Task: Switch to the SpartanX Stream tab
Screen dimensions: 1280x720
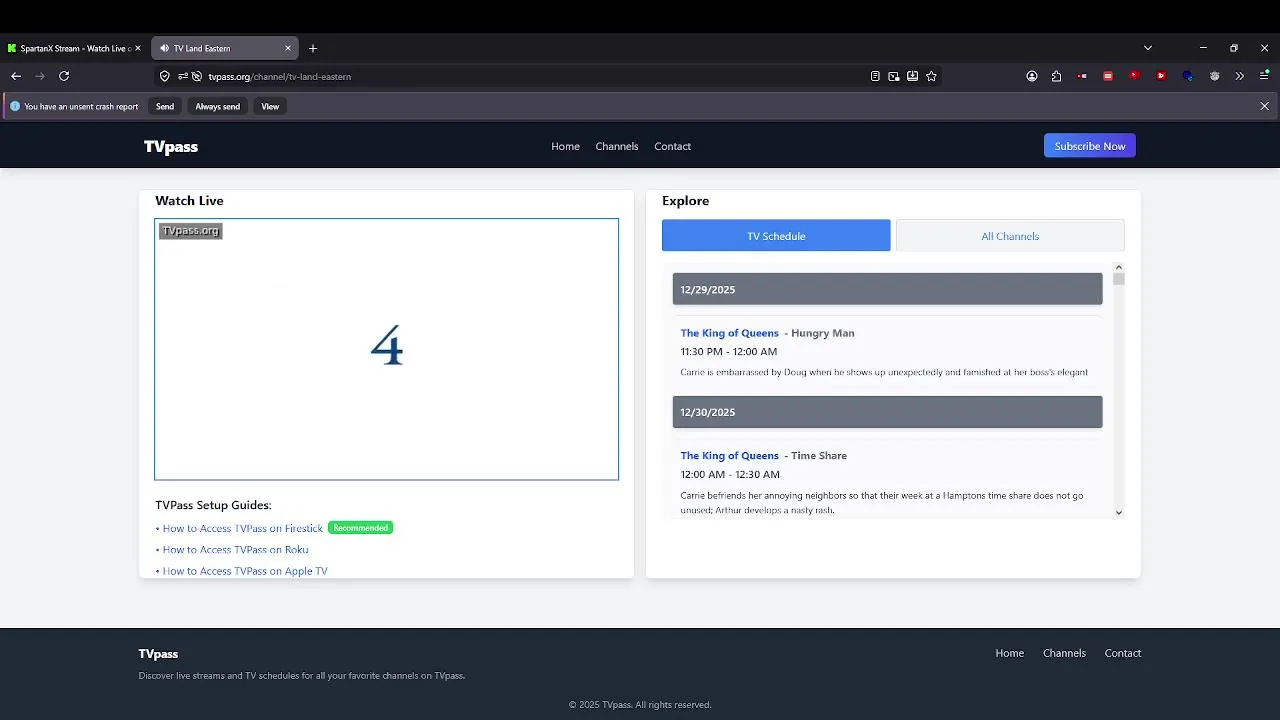Action: 75,48
